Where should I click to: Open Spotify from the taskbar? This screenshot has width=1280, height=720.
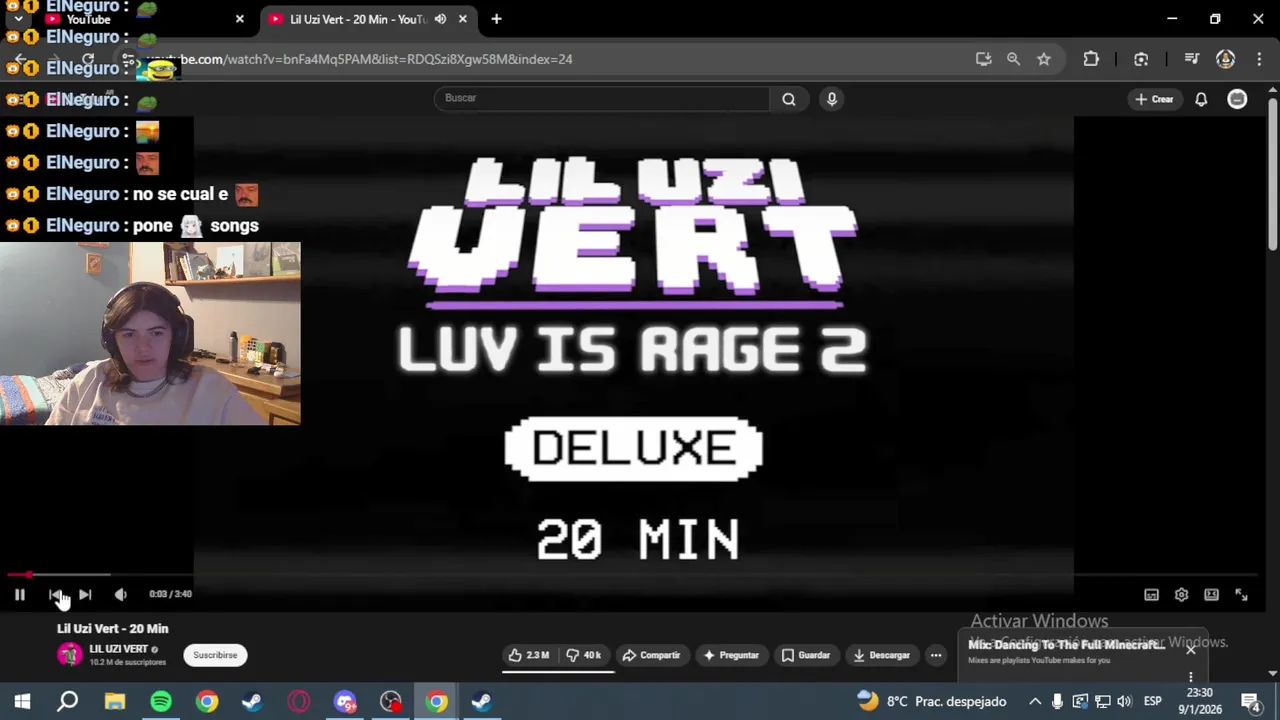[161, 701]
